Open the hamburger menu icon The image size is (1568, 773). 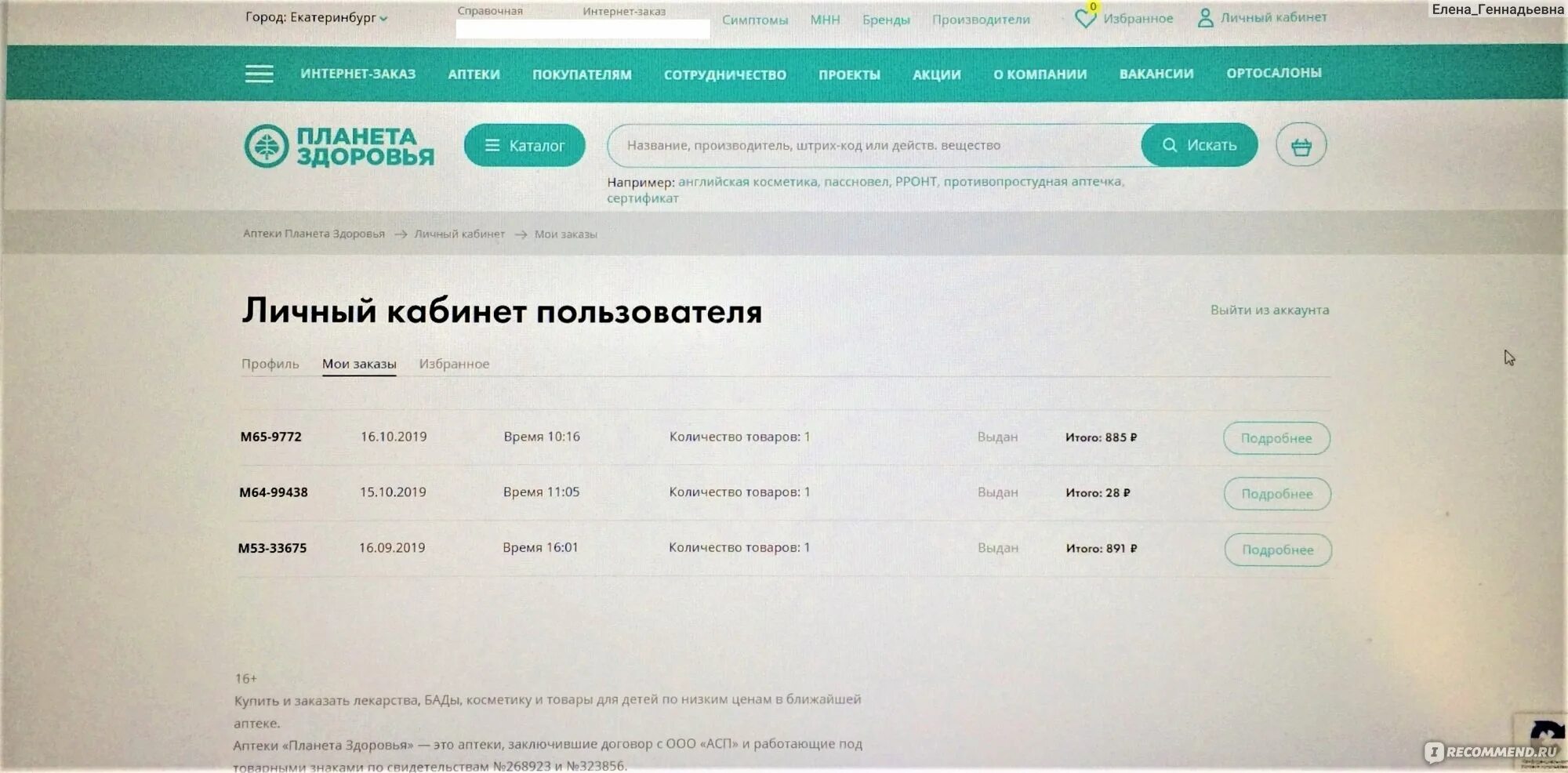tap(260, 74)
